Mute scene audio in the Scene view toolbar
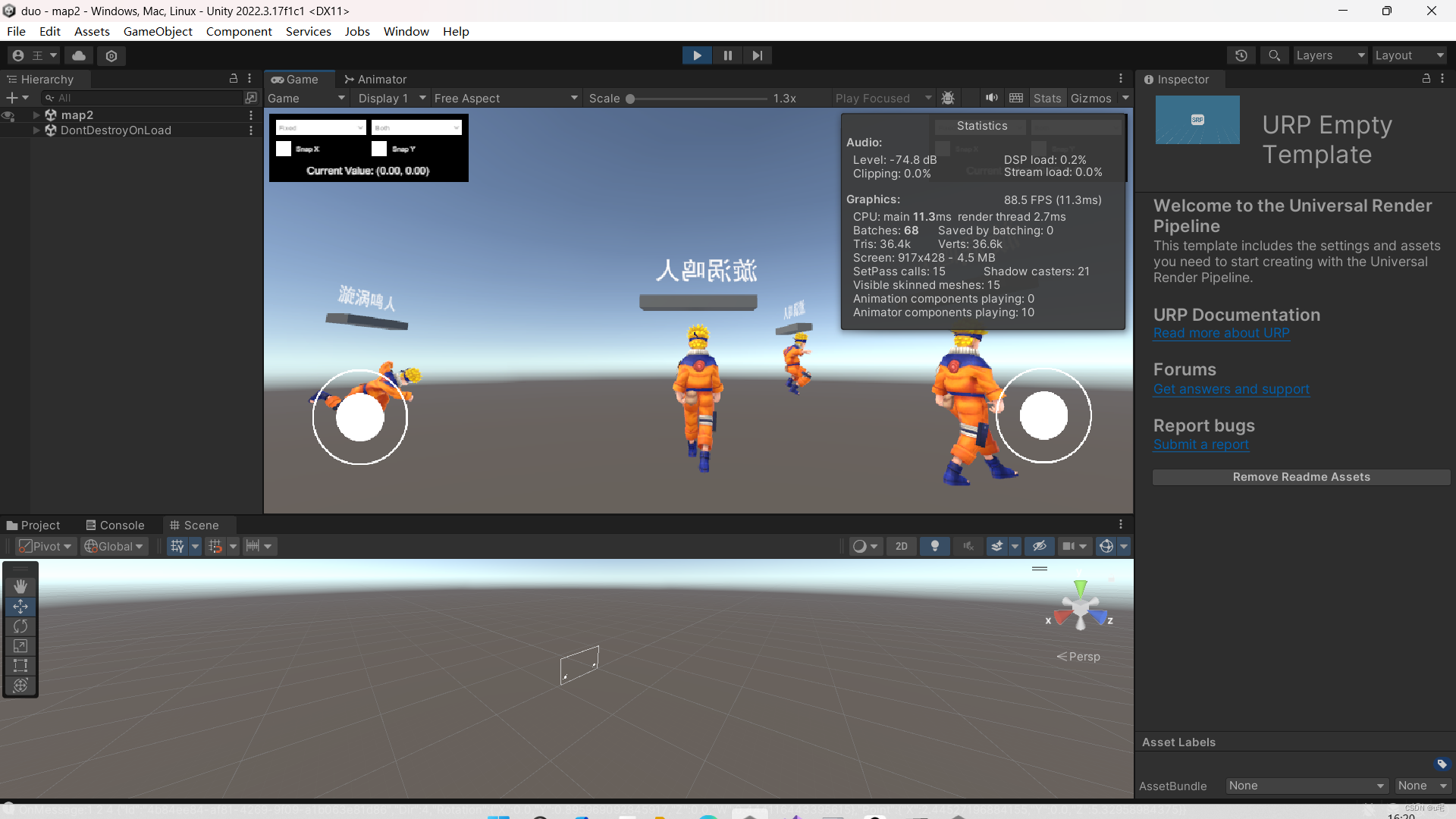The width and height of the screenshot is (1456, 819). pyautogui.click(x=968, y=546)
